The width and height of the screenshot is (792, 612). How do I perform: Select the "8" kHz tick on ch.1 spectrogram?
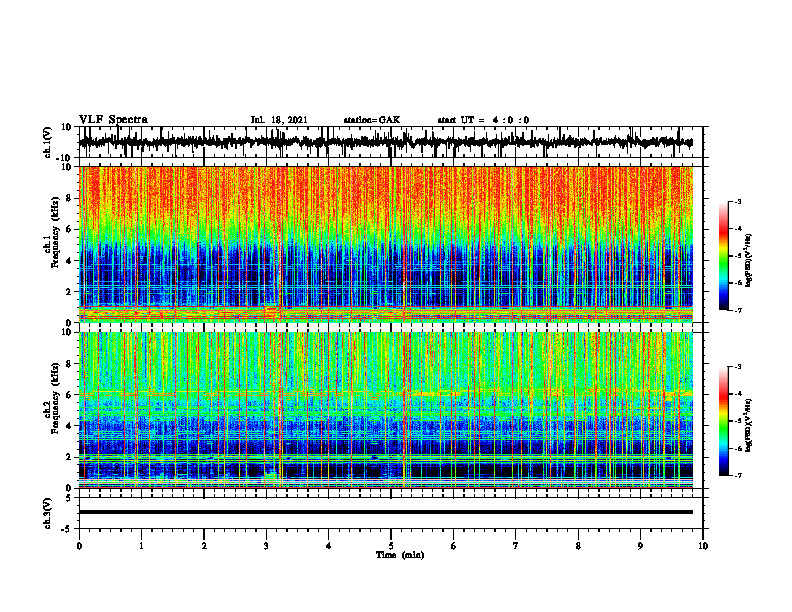pyautogui.click(x=71, y=198)
